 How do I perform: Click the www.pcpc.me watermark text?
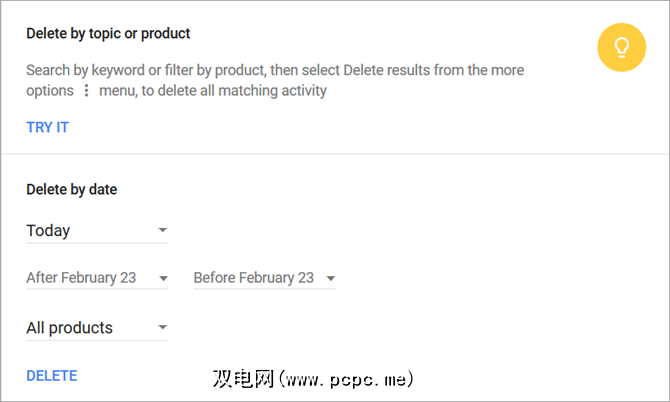click(346, 380)
